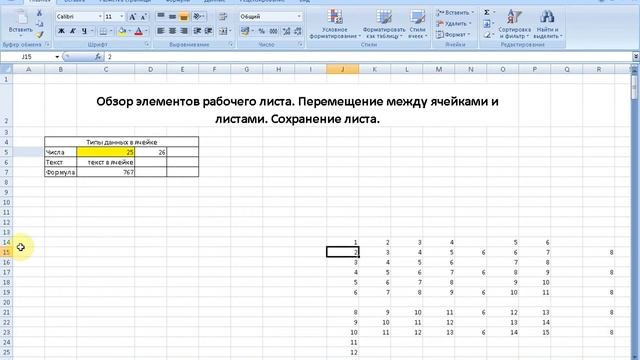The width and height of the screenshot is (640, 360).
Task: Click the Insert Function fx icon
Action: (98, 57)
